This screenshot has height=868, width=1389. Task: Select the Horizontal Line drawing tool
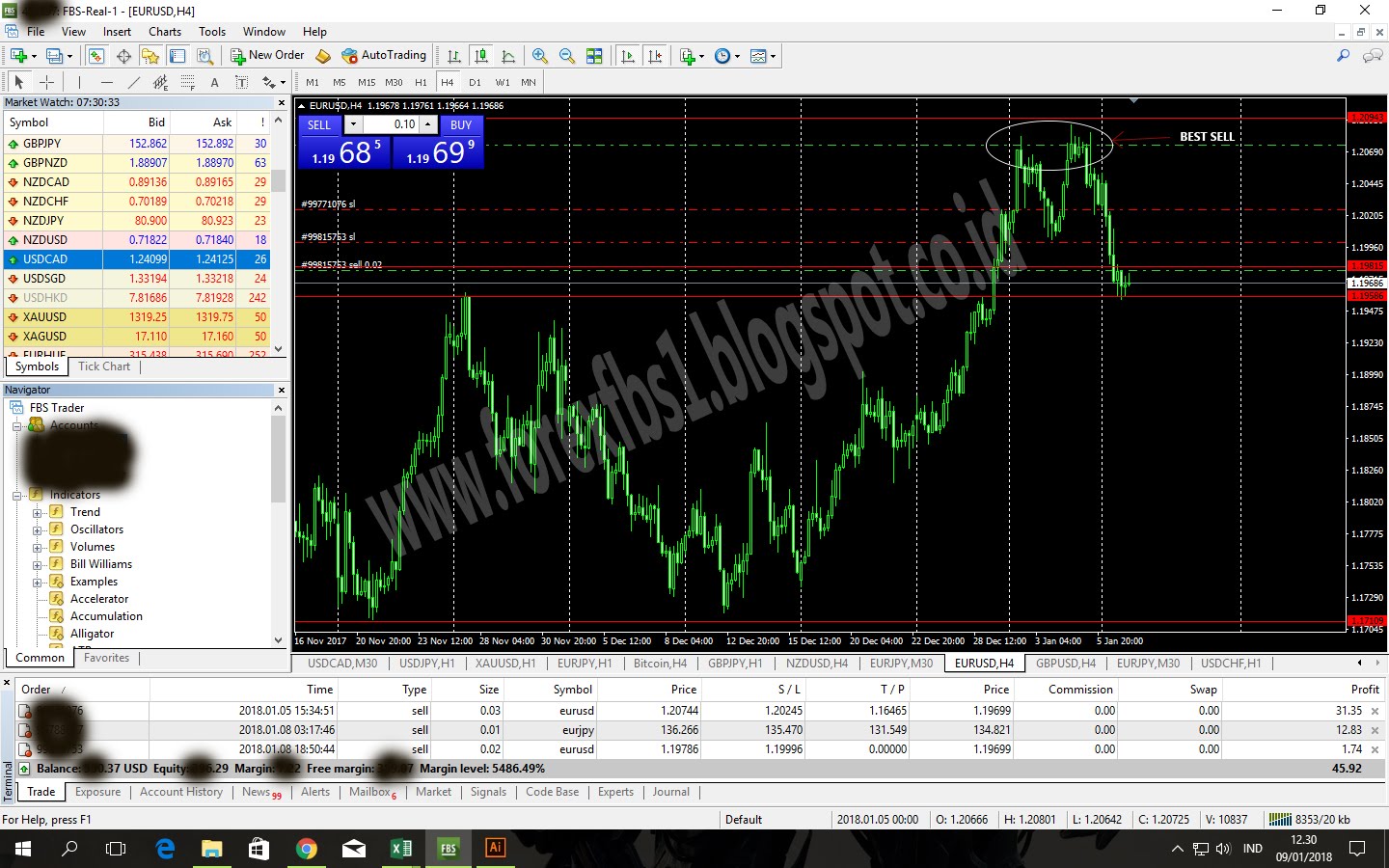pyautogui.click(x=106, y=82)
